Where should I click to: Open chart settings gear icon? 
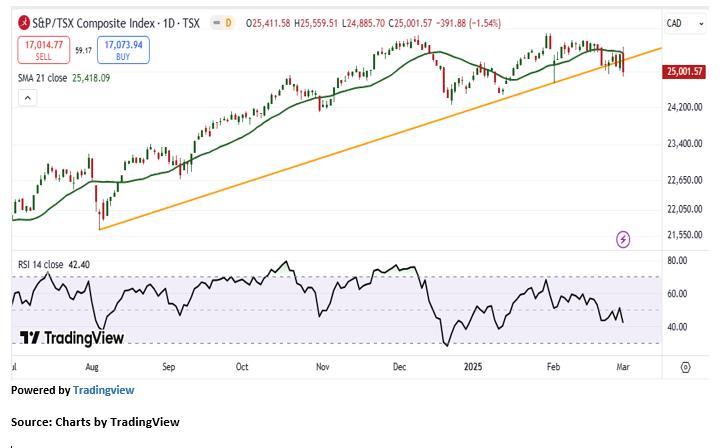coord(685,367)
